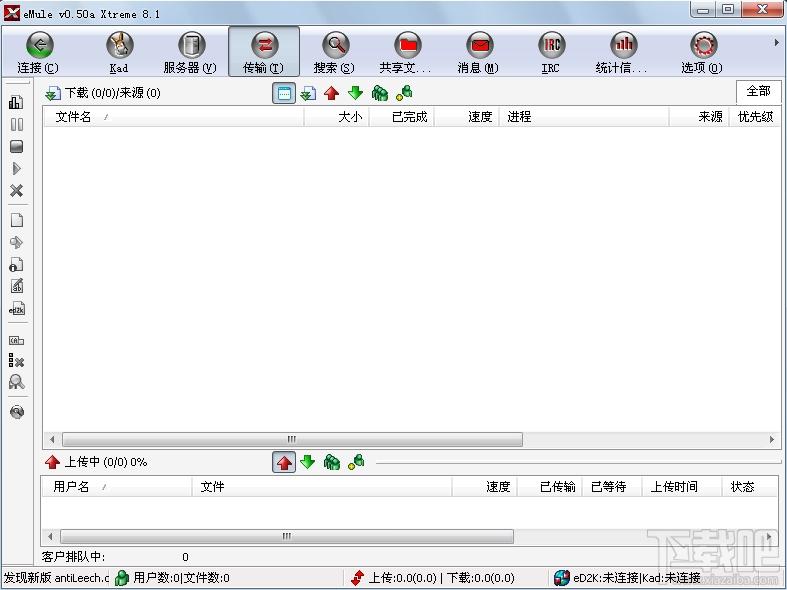
Task: Open the Kad network panel
Action: (x=119, y=52)
